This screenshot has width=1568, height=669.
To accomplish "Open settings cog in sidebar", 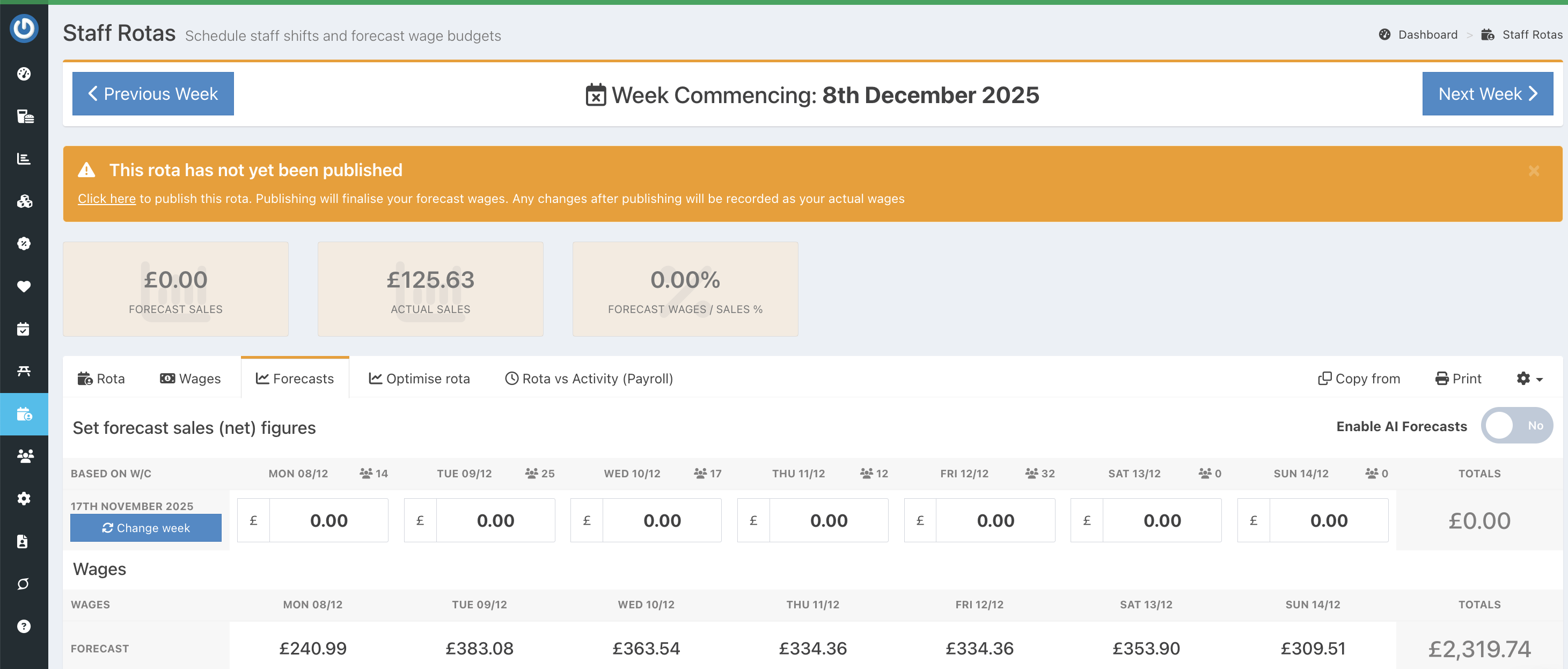I will [24, 498].
